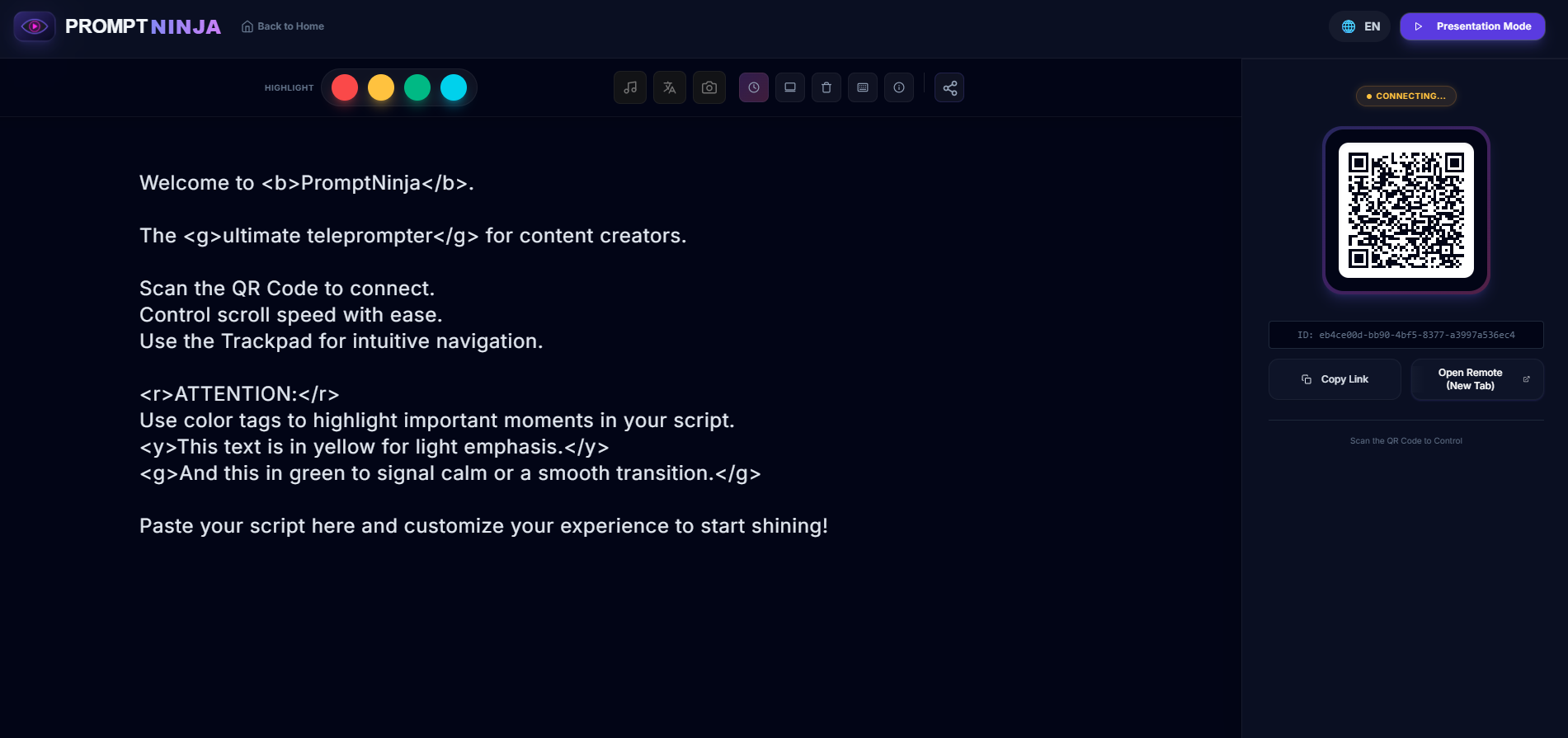Screen dimensions: 1568x738
Task: Activate the camera icon in the toolbar
Action: (709, 87)
